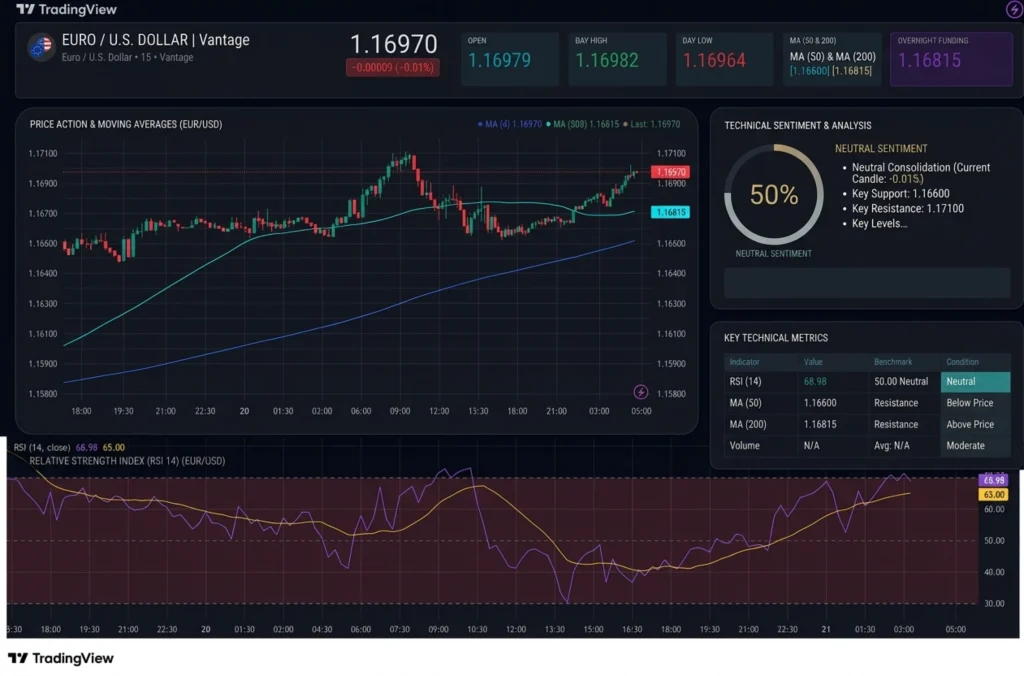Open the Day High 1.16982 card

tap(617, 59)
